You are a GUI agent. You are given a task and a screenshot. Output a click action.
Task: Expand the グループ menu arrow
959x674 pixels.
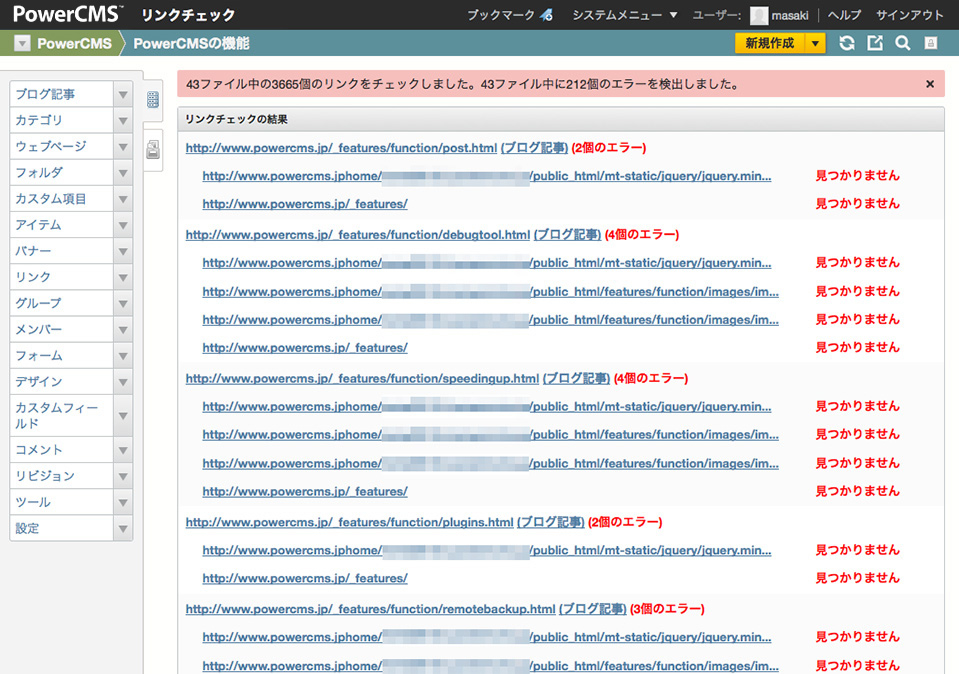(x=123, y=303)
